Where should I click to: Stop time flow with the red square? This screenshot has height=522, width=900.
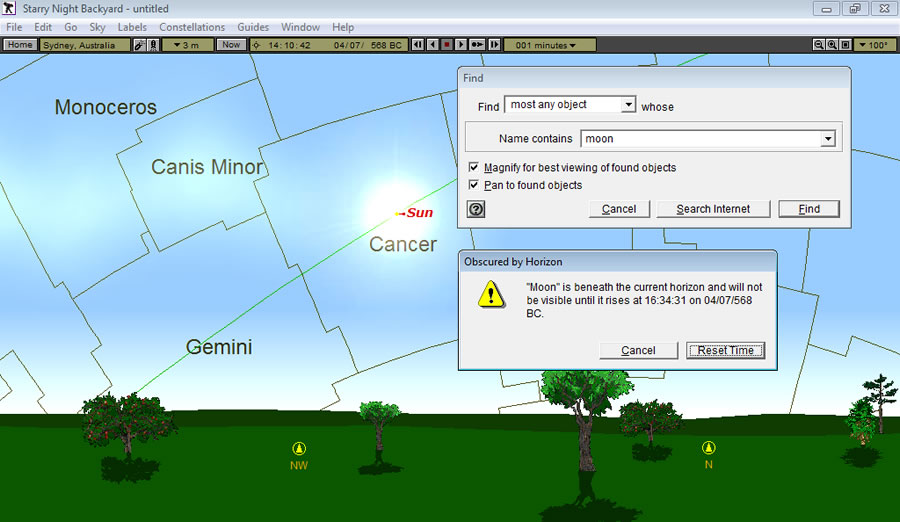click(x=447, y=45)
